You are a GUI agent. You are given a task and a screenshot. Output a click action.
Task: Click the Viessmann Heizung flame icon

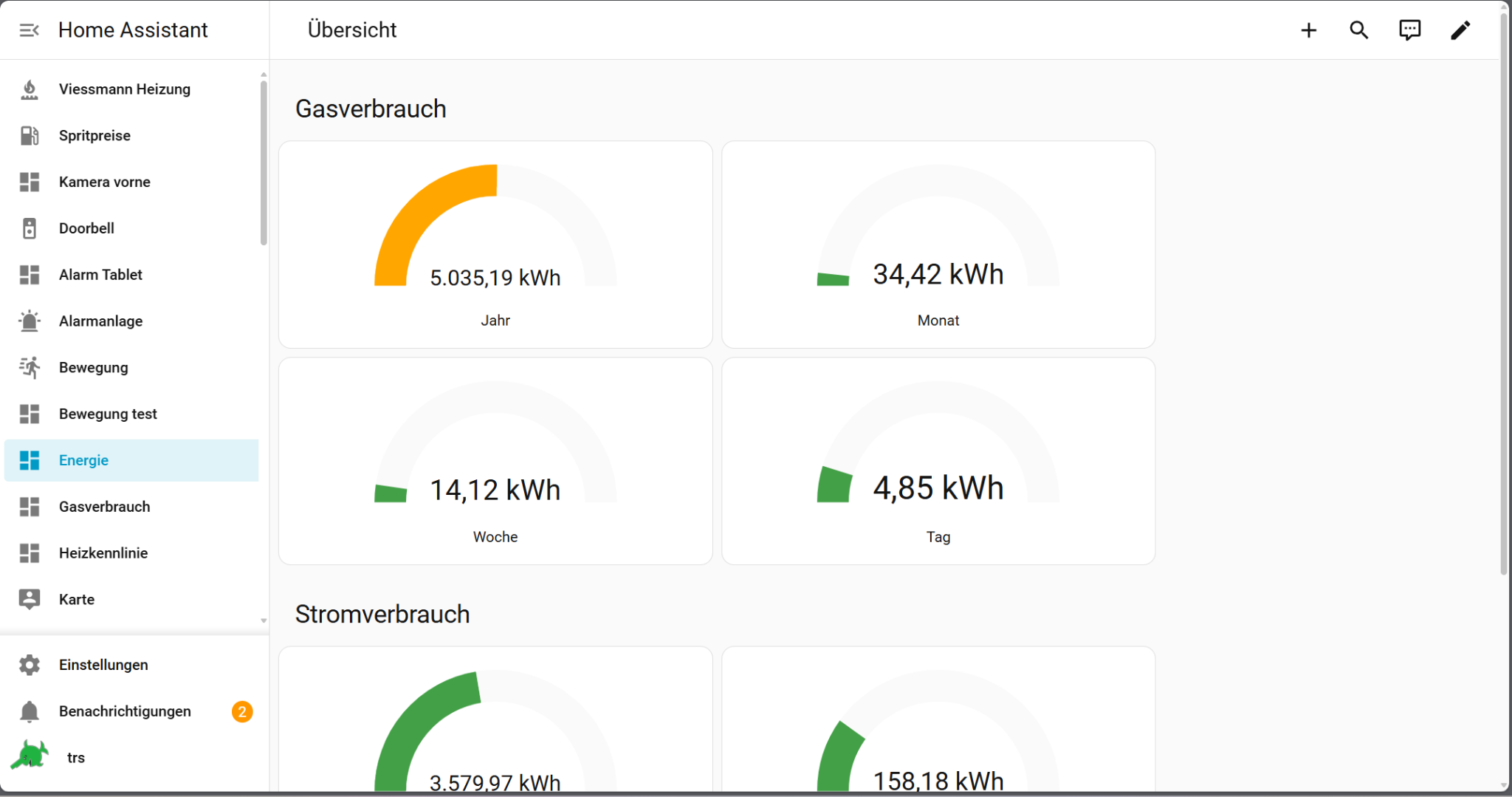tap(30, 89)
